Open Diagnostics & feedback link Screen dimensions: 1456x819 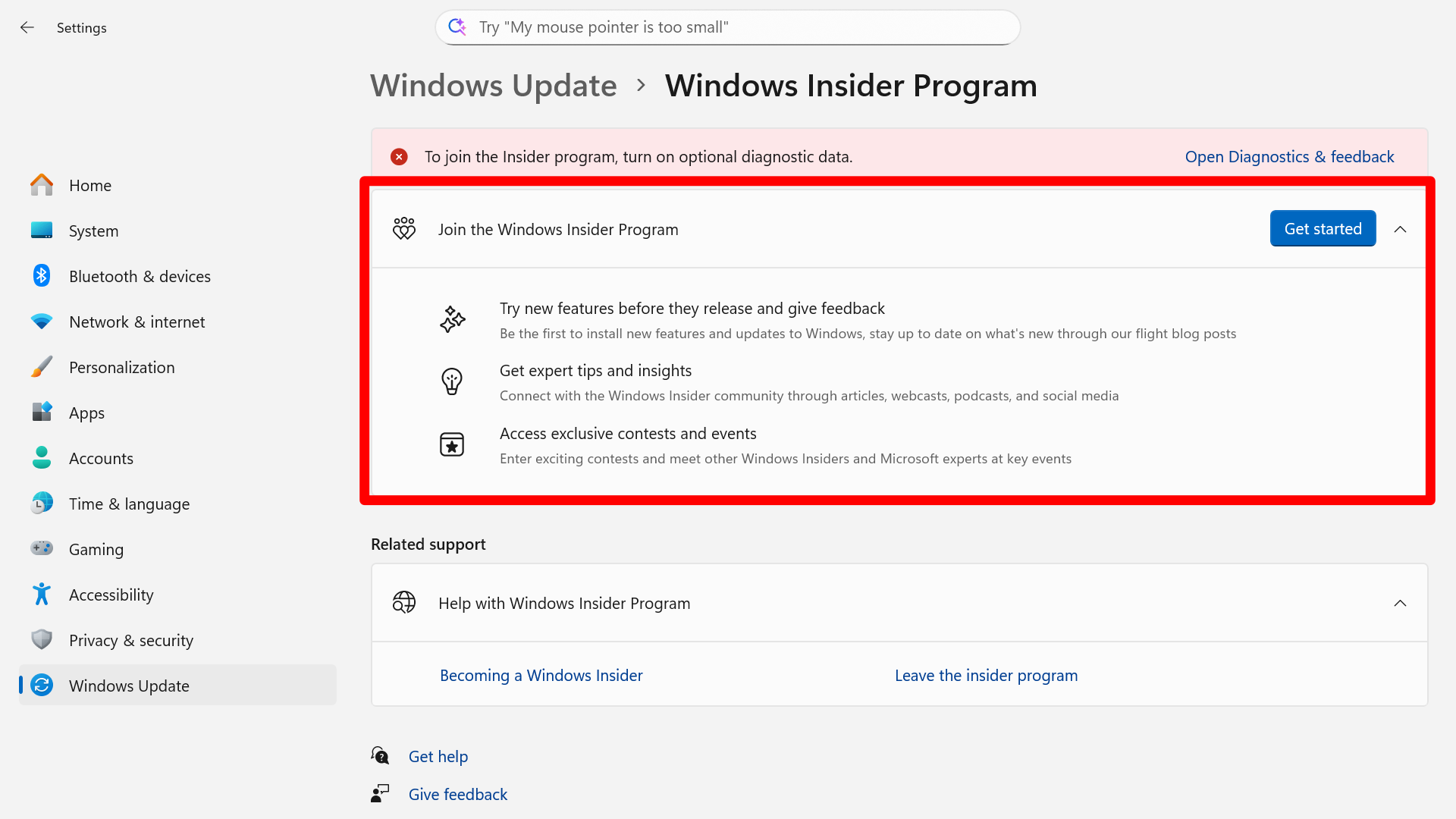pyautogui.click(x=1289, y=156)
